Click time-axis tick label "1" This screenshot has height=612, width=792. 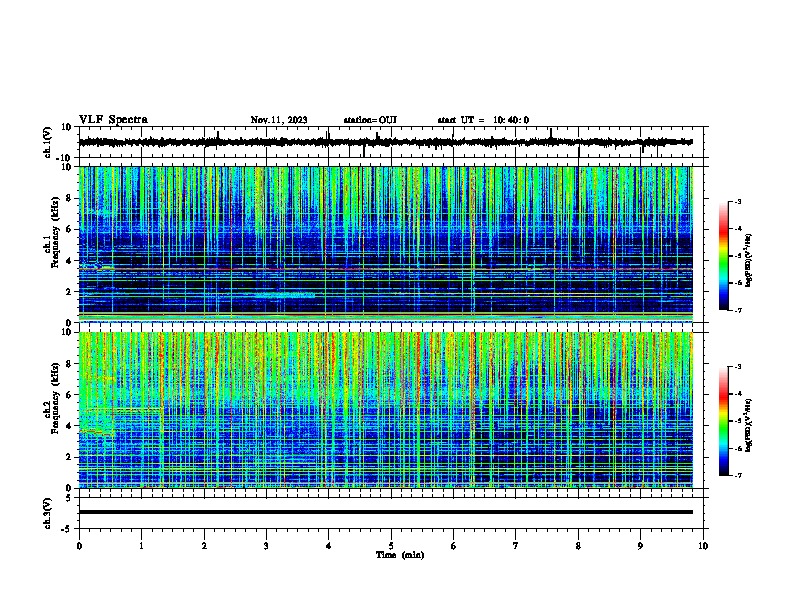coord(141,546)
